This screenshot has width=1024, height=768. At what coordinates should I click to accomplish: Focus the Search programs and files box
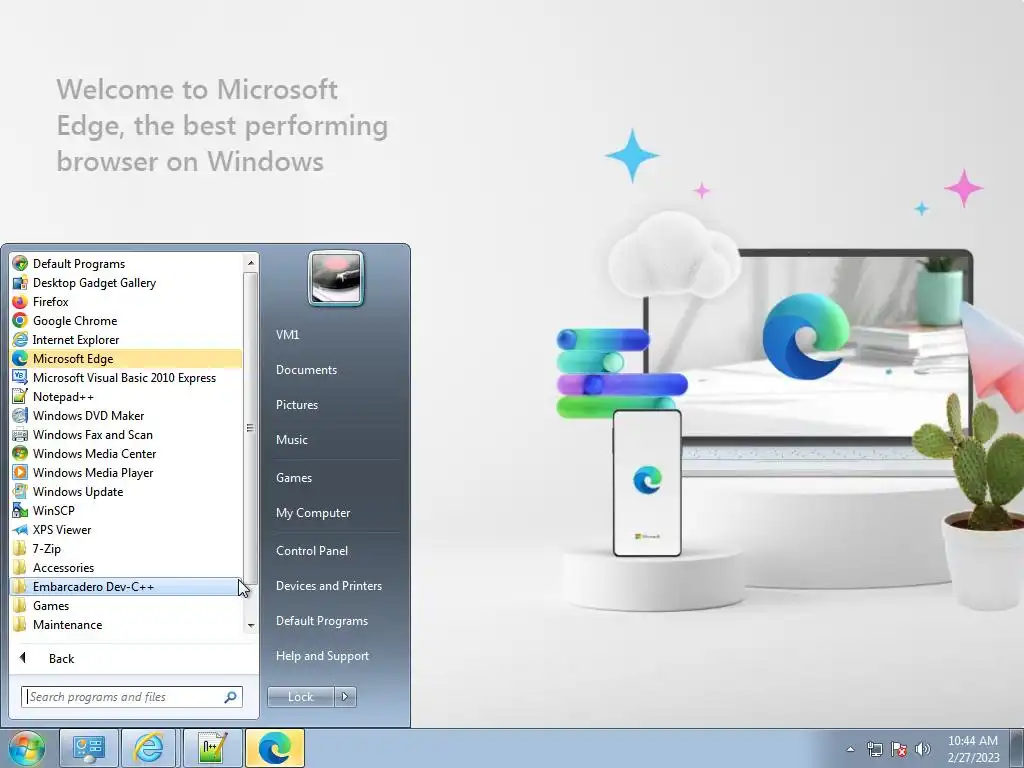[x=124, y=697]
